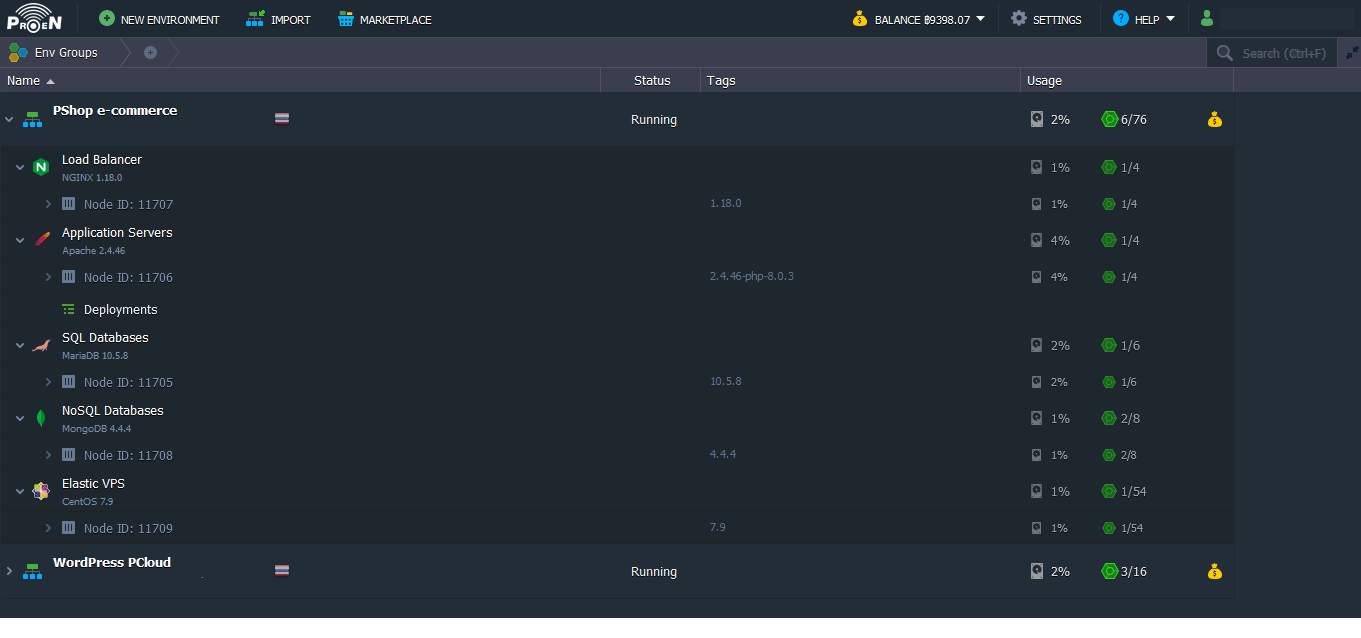Click the Elastic VPS 1/54 cloudlets value
The width and height of the screenshot is (1361, 638).
(1132, 491)
